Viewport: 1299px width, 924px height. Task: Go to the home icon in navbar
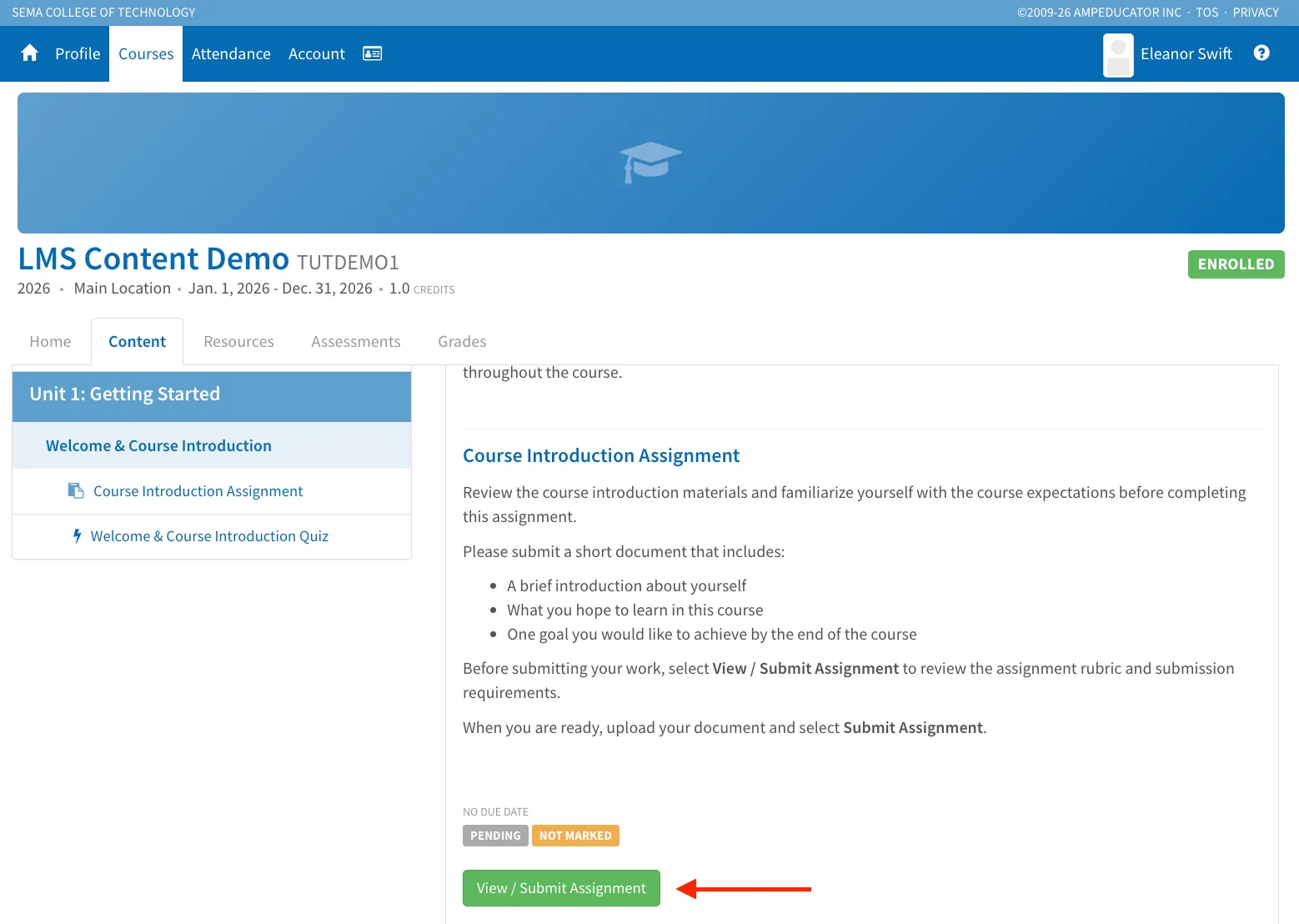pyautogui.click(x=30, y=53)
